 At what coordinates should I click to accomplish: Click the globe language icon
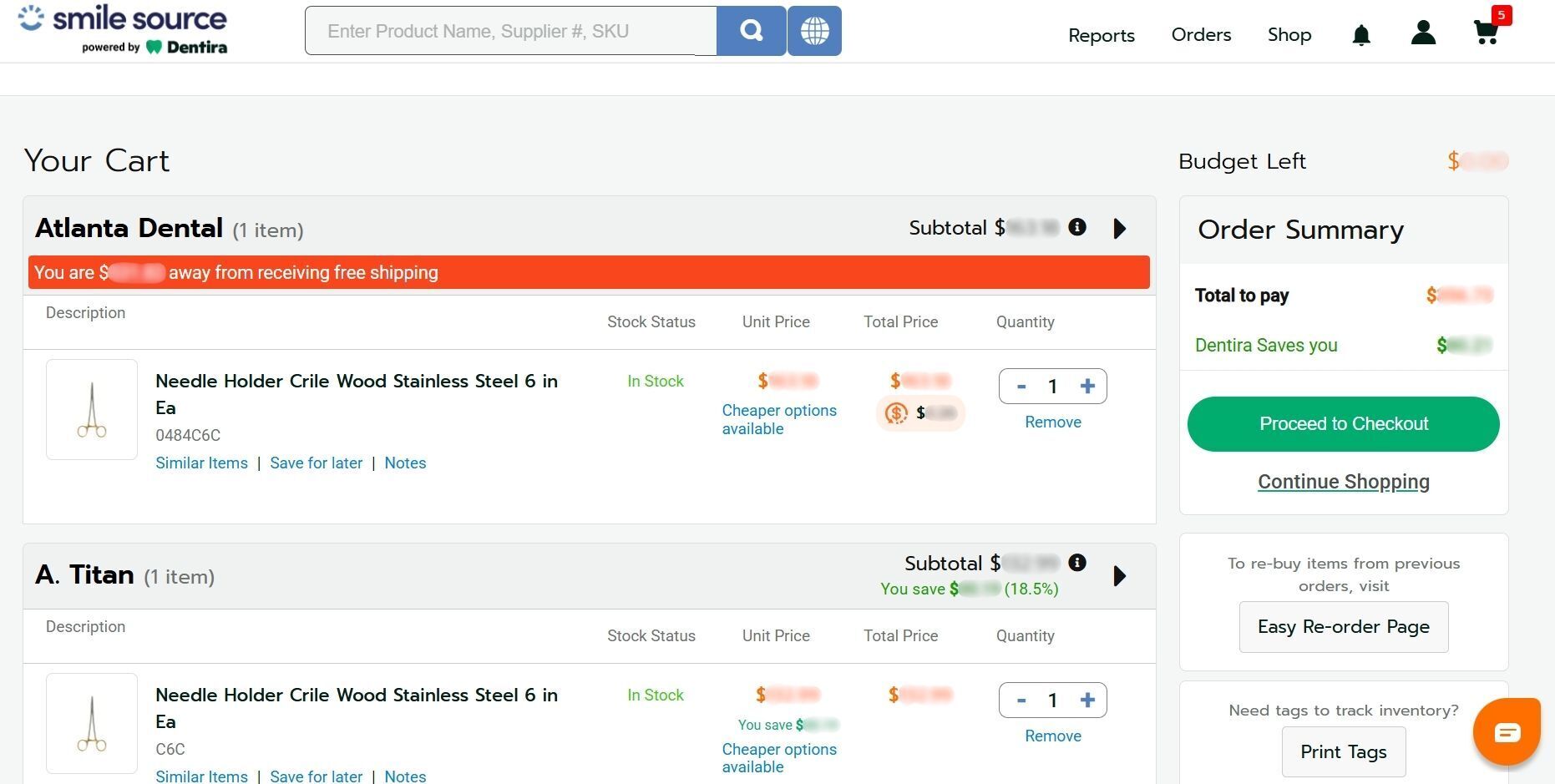click(x=813, y=30)
